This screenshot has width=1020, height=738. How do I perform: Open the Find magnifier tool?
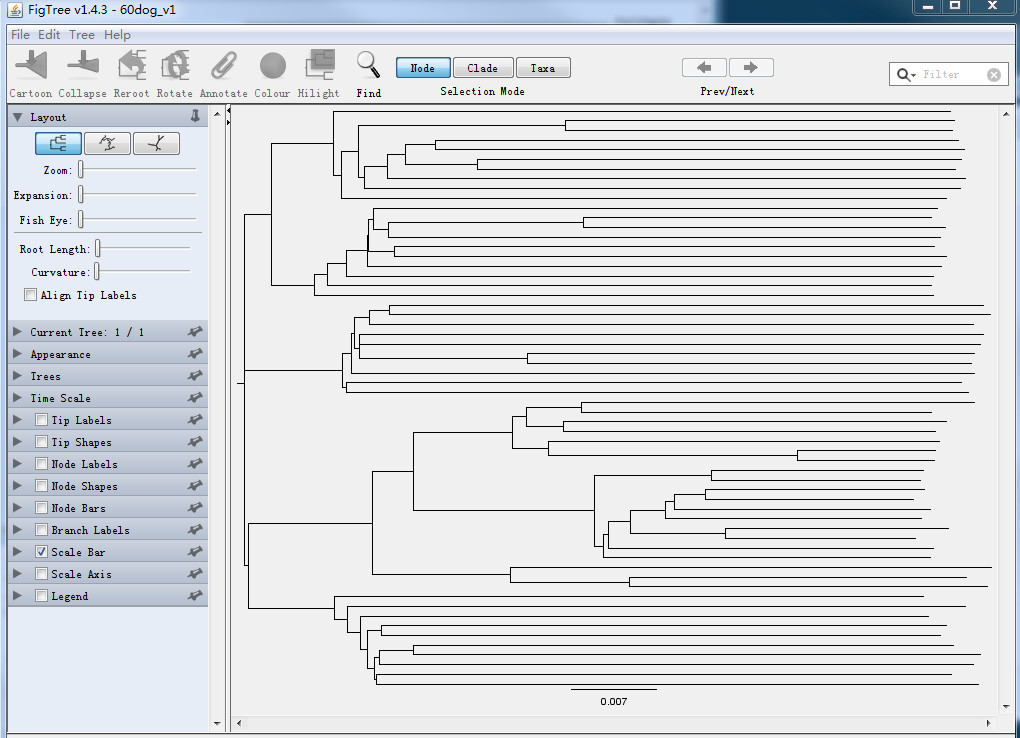[x=368, y=65]
